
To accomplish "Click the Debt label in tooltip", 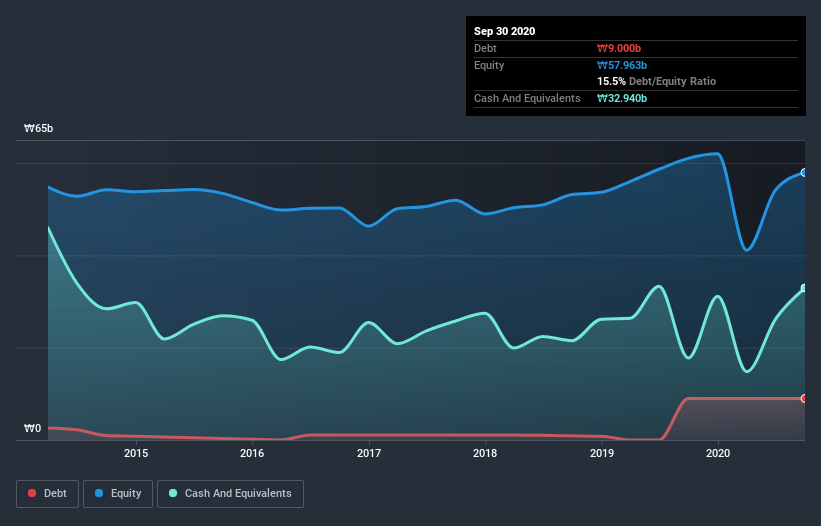I will [x=485, y=49].
